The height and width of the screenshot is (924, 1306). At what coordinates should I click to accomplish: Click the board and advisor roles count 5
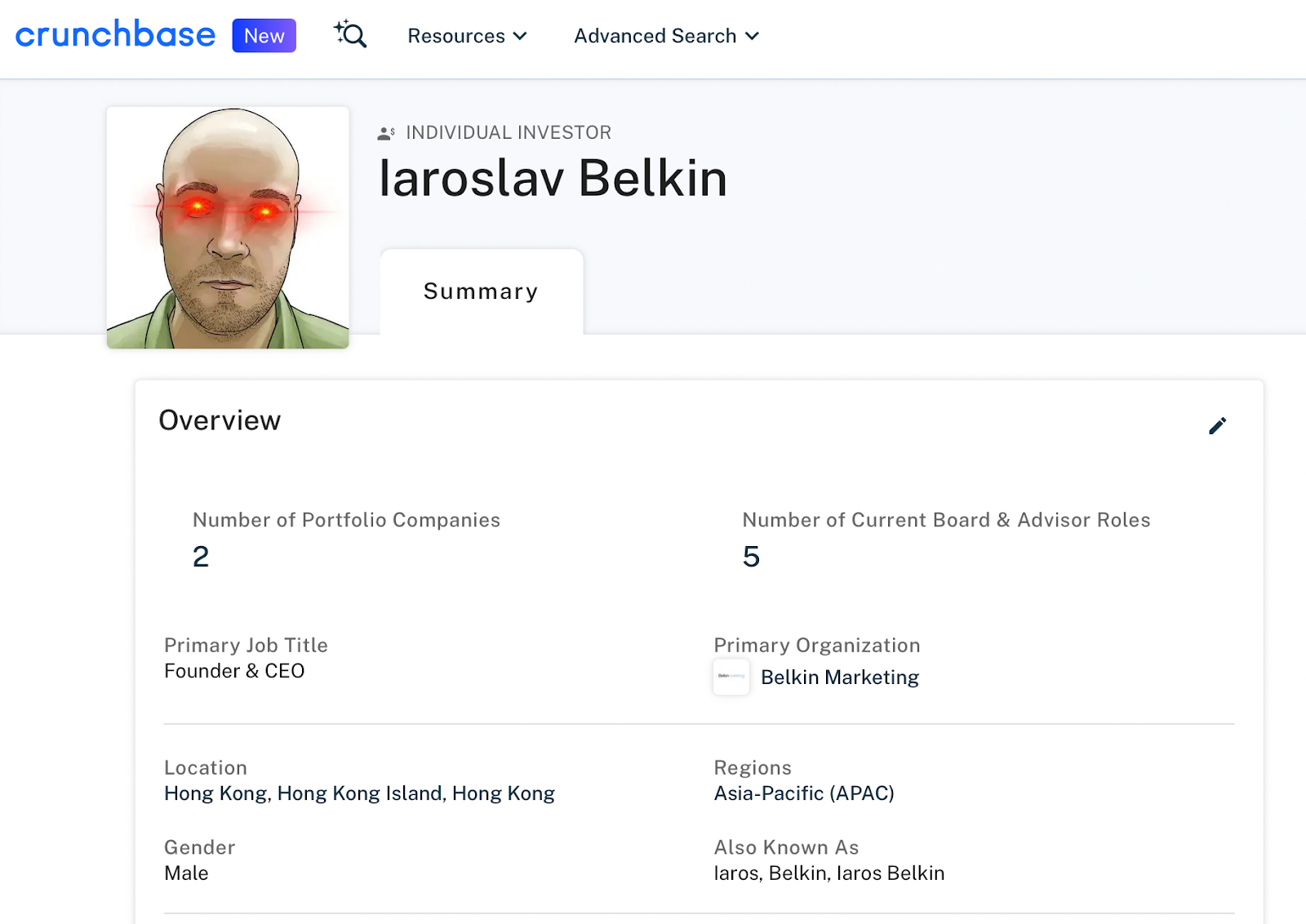click(751, 556)
